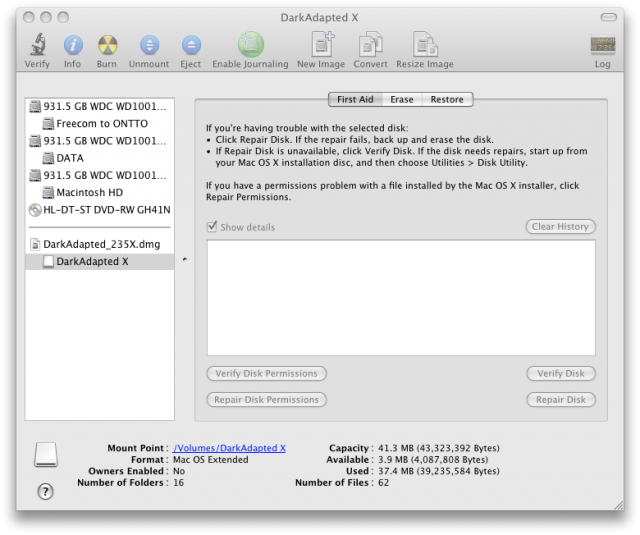Switch to the Restore tab

coord(447,100)
